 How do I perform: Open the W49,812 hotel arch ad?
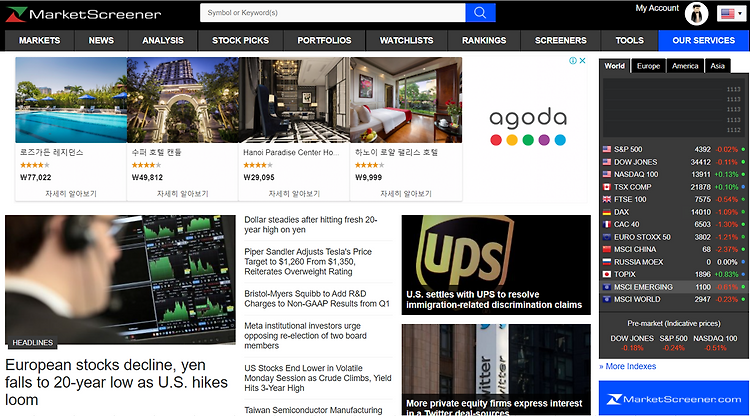click(183, 128)
